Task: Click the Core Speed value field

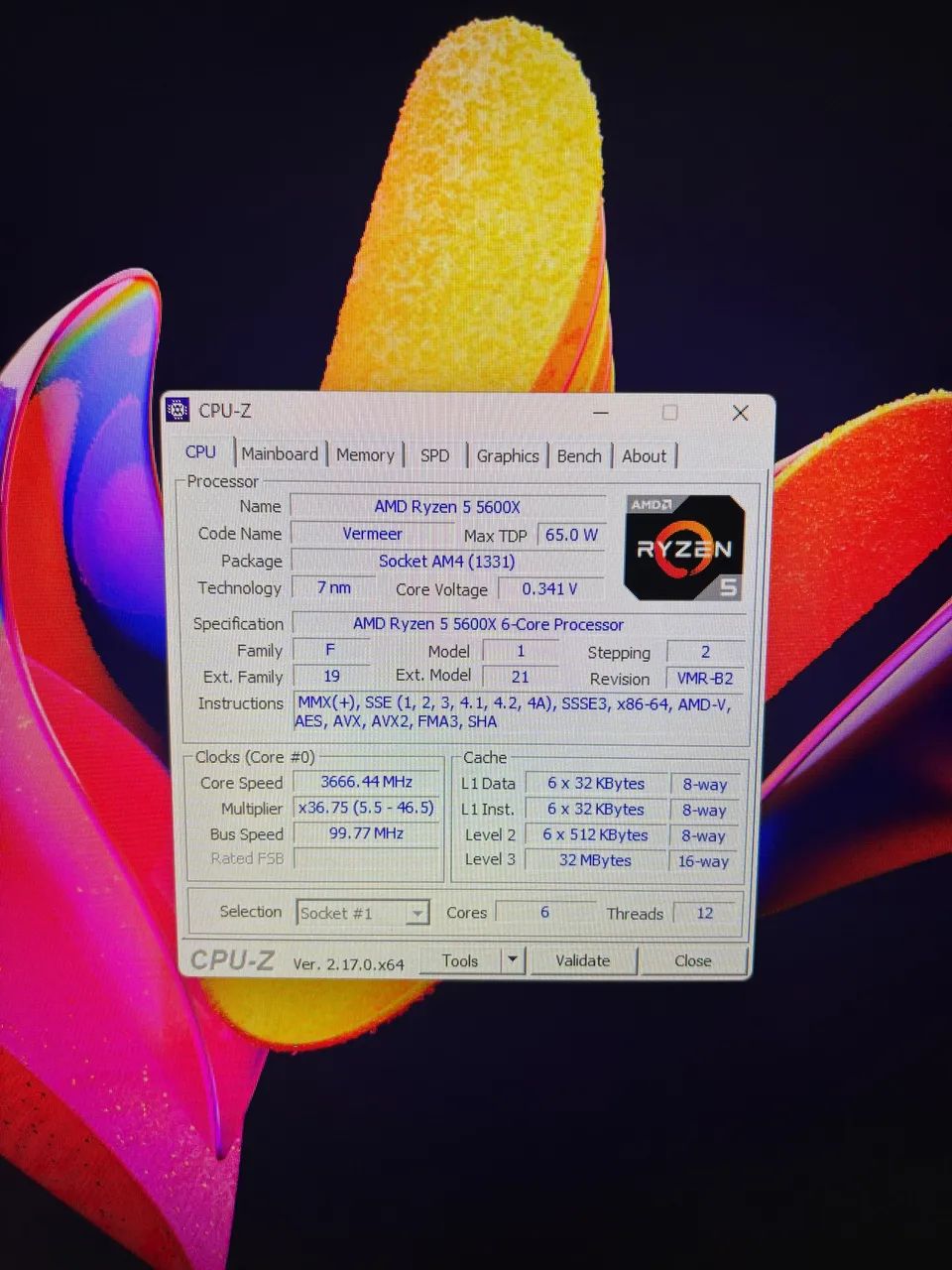Action: tap(367, 782)
